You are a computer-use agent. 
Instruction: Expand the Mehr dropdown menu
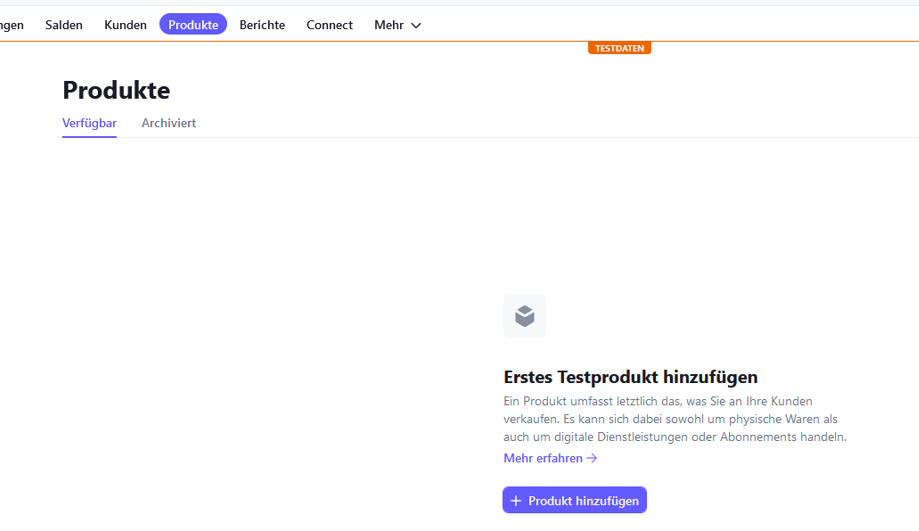(x=397, y=25)
